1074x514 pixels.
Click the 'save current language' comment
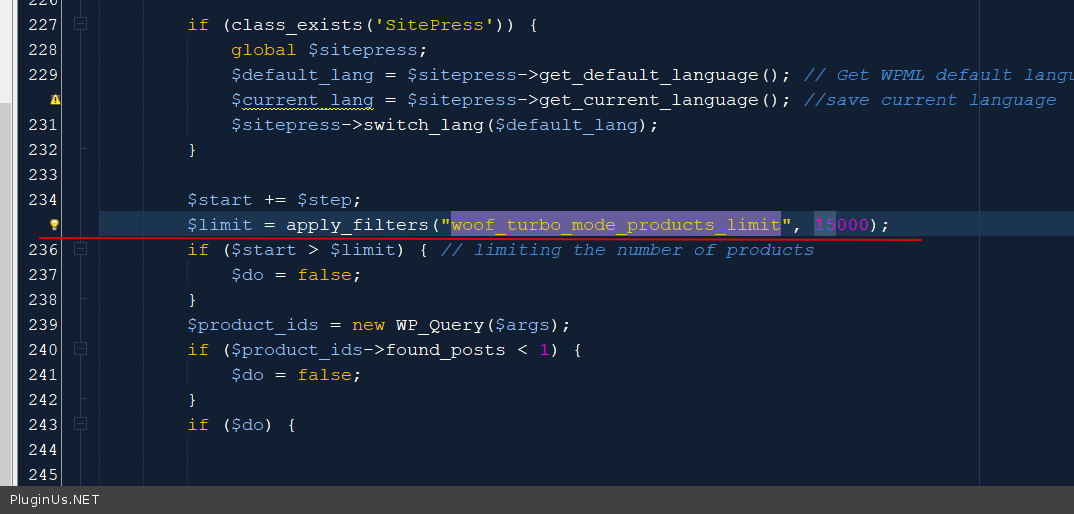point(929,100)
